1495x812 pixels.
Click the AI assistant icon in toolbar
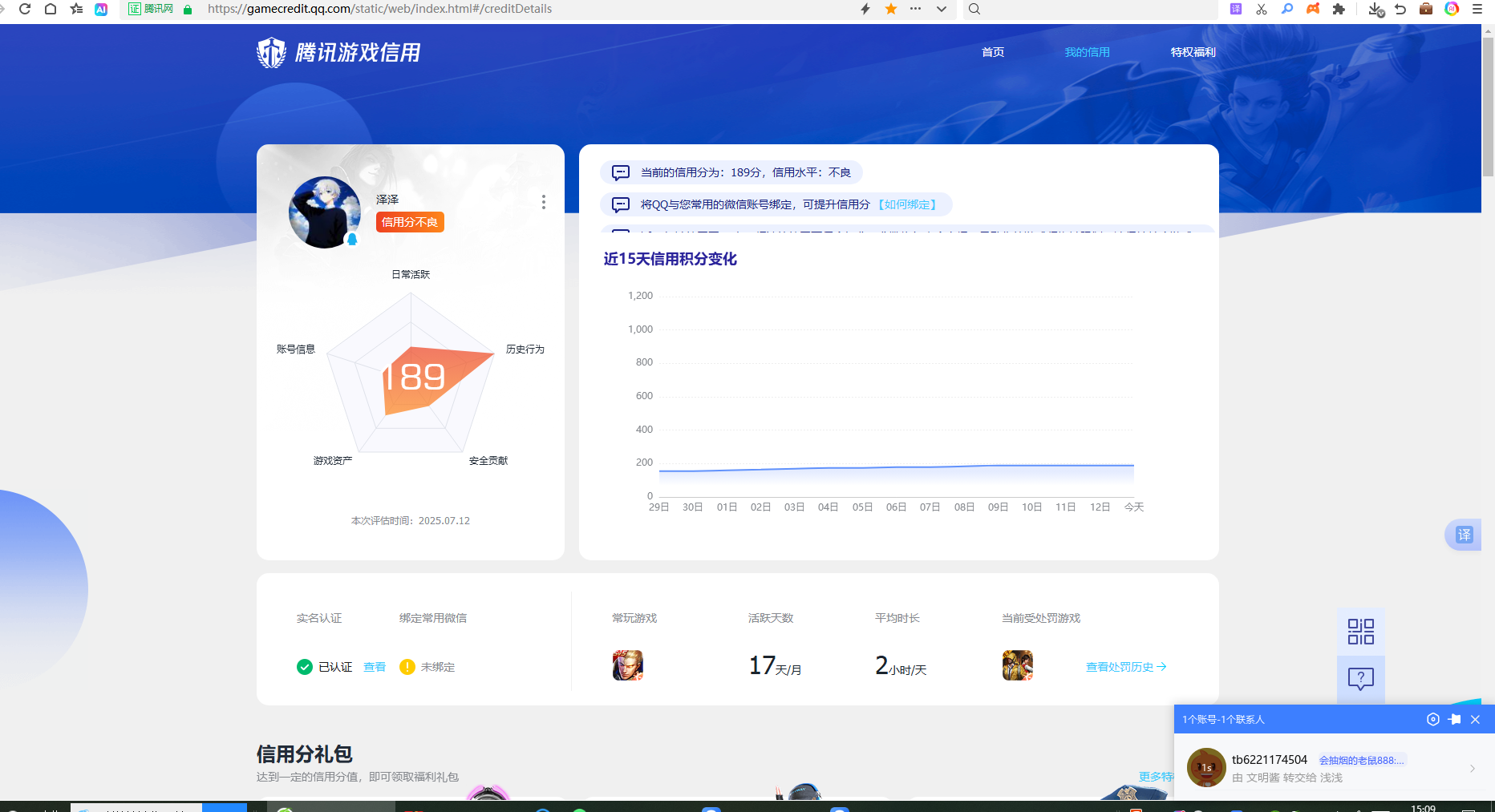click(x=101, y=9)
